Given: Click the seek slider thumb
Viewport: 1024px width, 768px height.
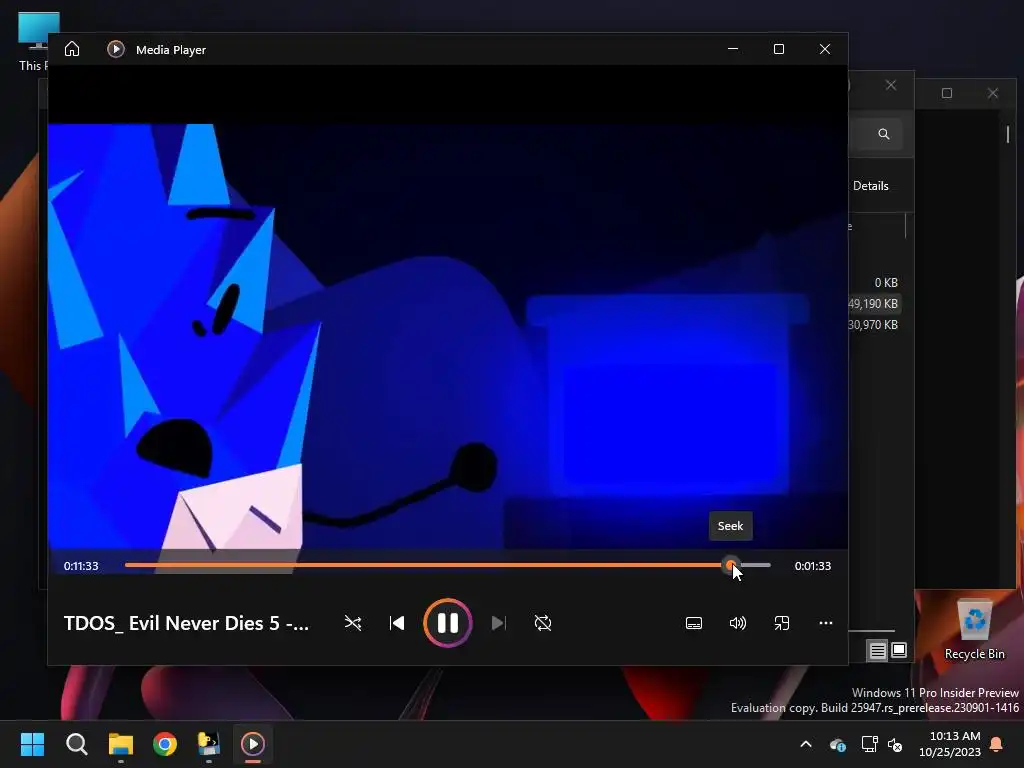Looking at the screenshot, I should pyautogui.click(x=731, y=565).
